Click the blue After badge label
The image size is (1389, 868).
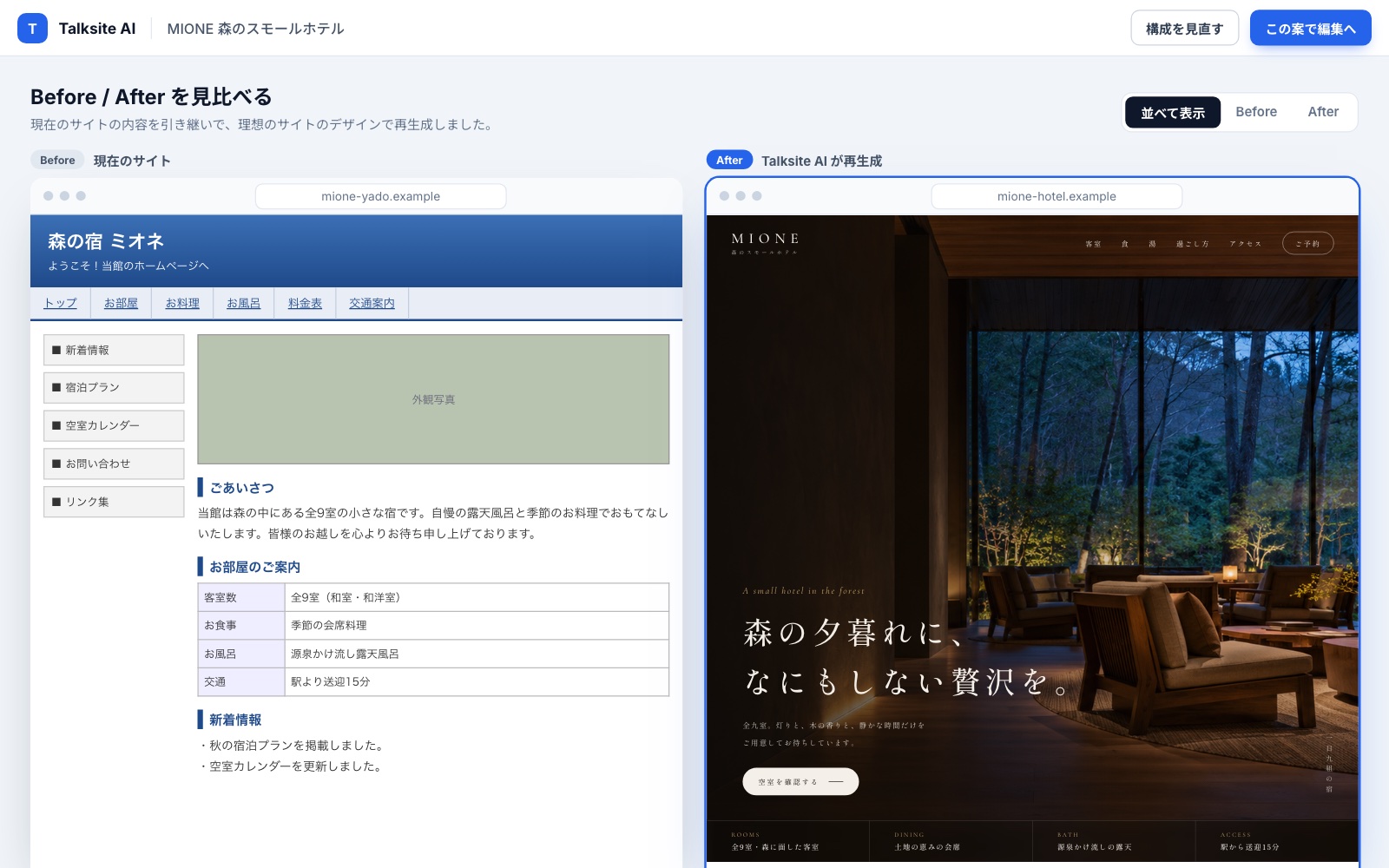(729, 160)
